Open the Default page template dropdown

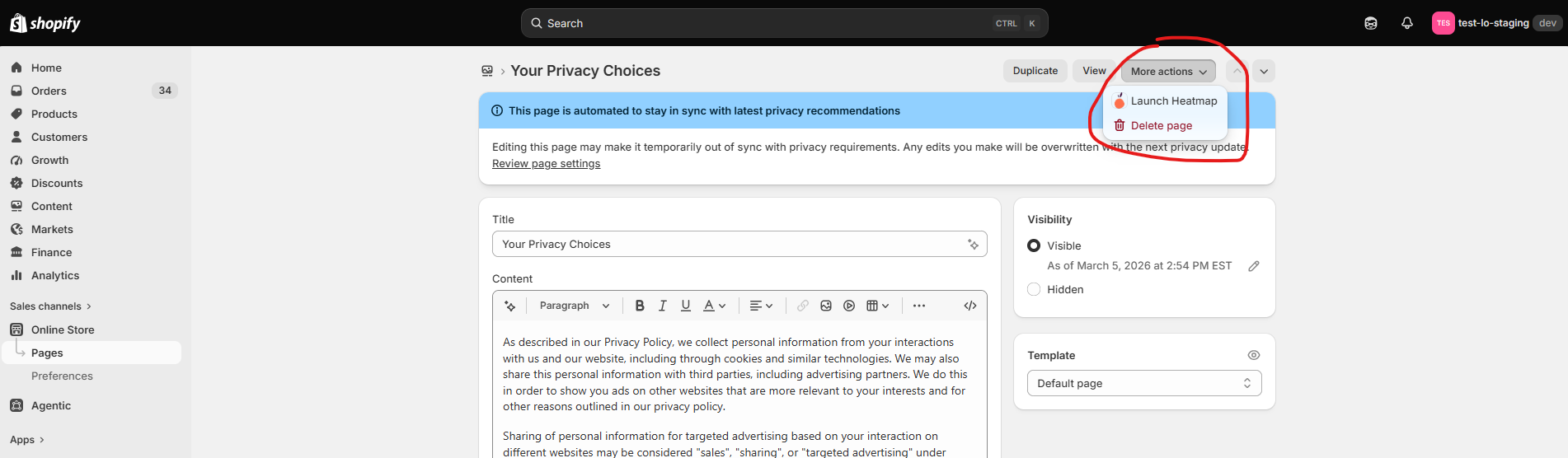(1144, 383)
